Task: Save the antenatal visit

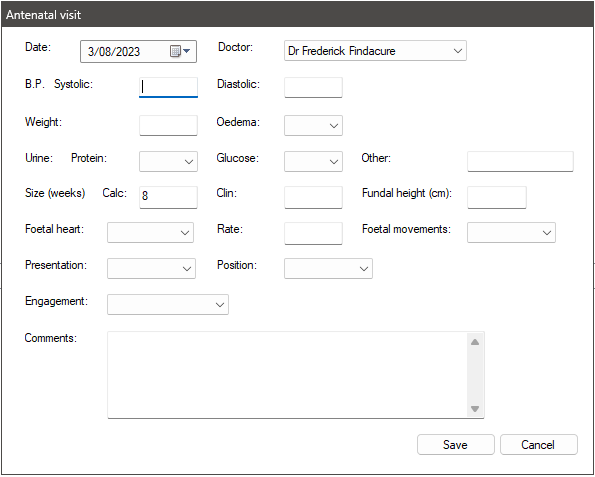Action: pyautogui.click(x=456, y=444)
